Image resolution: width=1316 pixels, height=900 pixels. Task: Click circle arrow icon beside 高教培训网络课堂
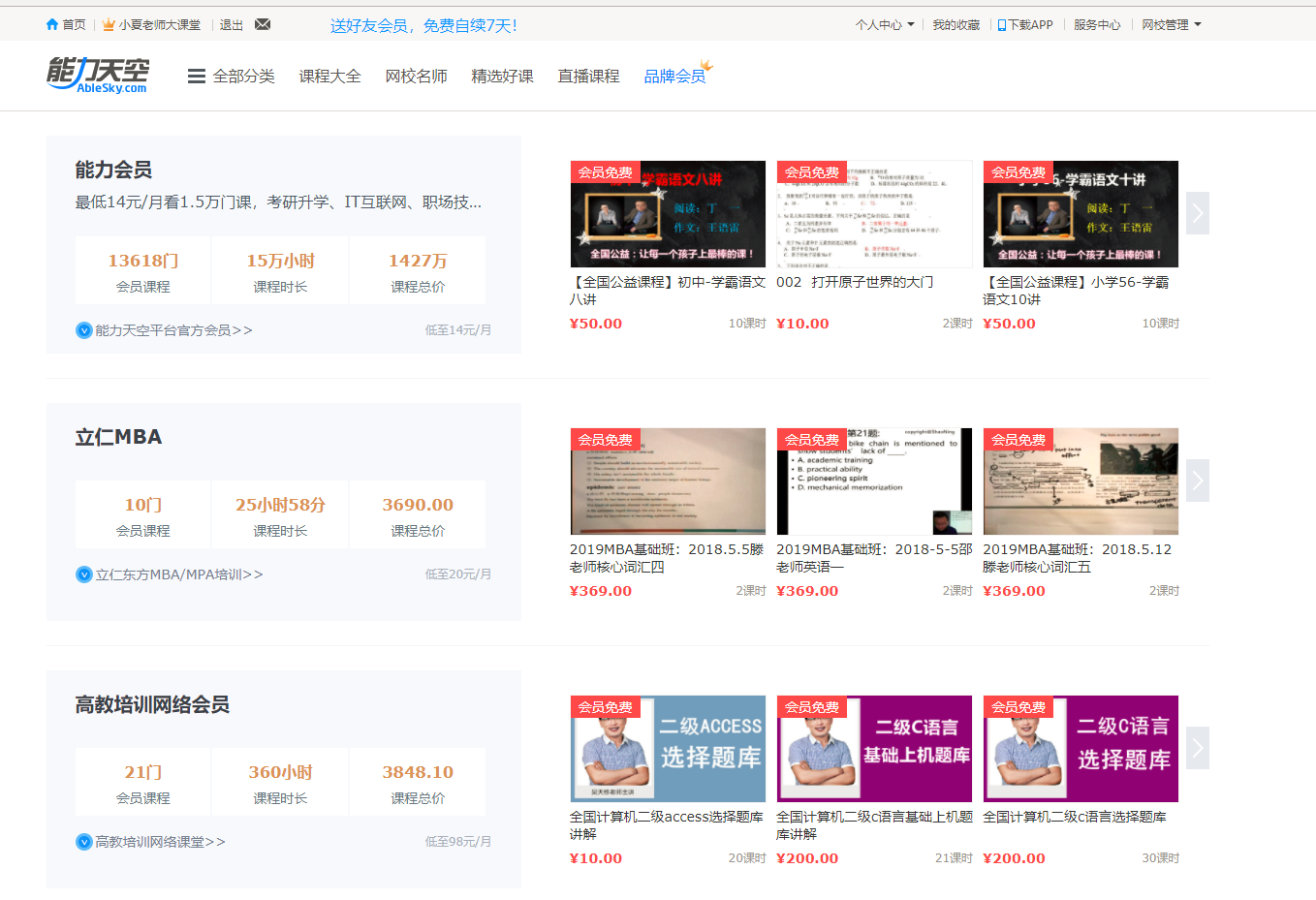pos(84,842)
